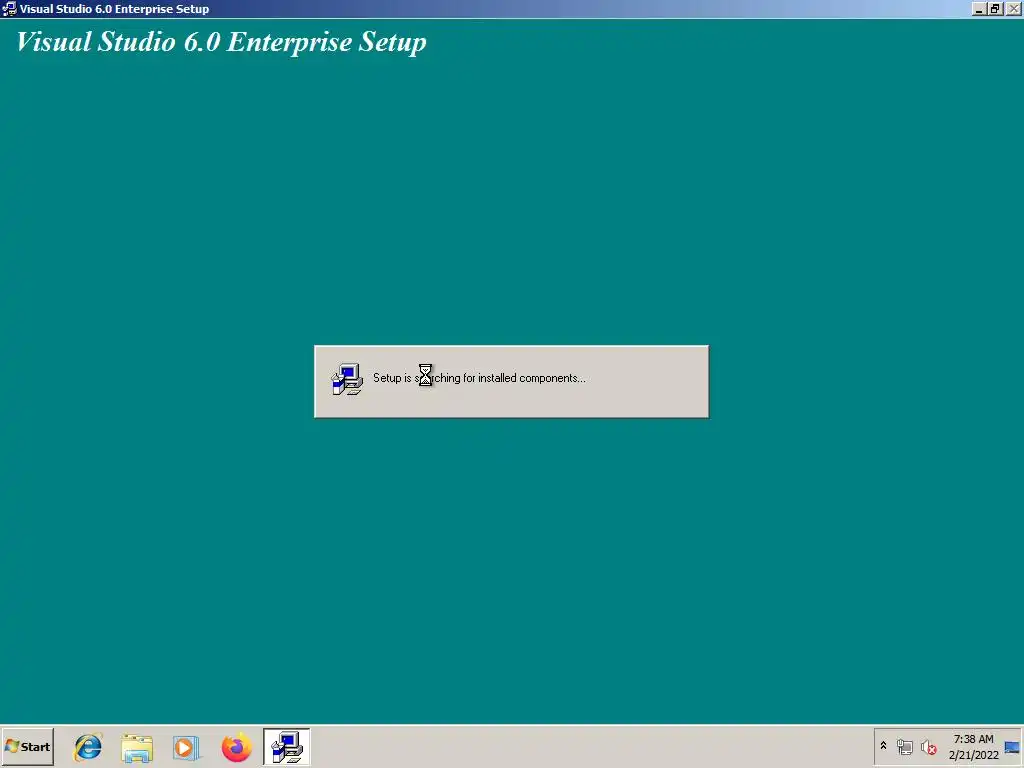Image resolution: width=1024 pixels, height=768 pixels.
Task: Click the setup computer icon in dialog
Action: click(347, 379)
